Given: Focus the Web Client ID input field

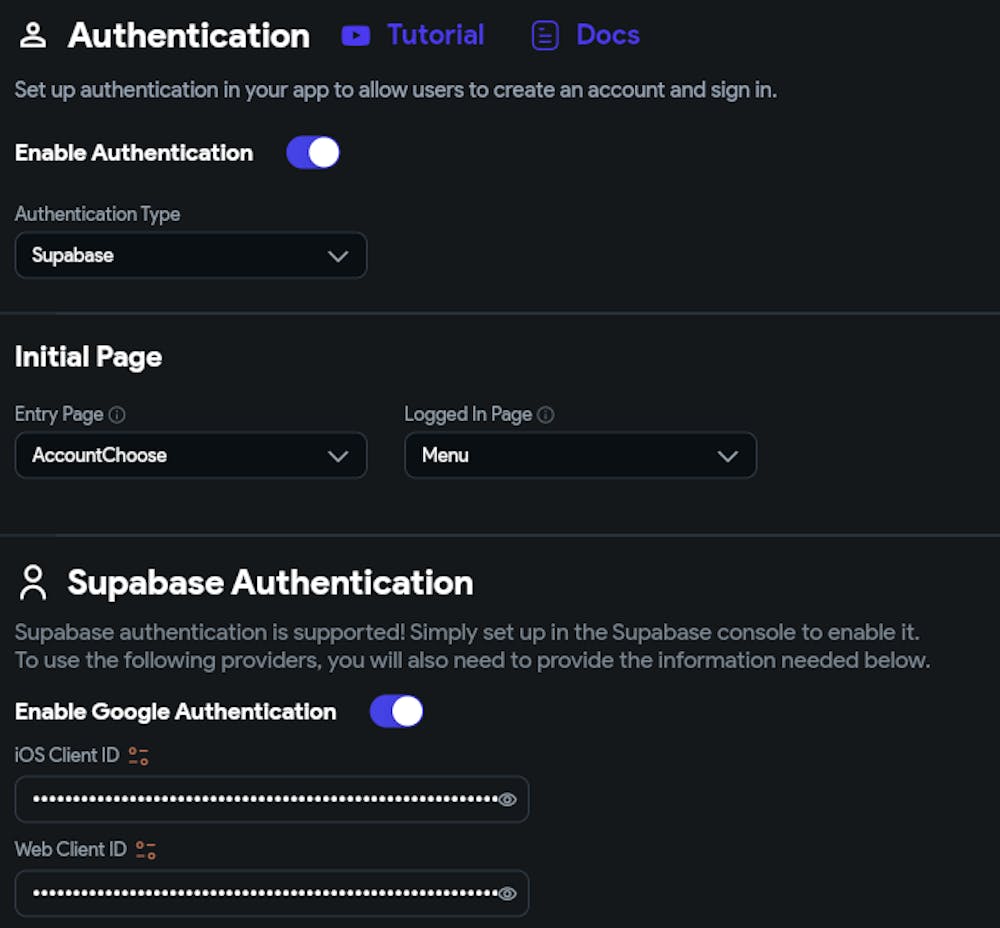Looking at the screenshot, I should coord(260,893).
